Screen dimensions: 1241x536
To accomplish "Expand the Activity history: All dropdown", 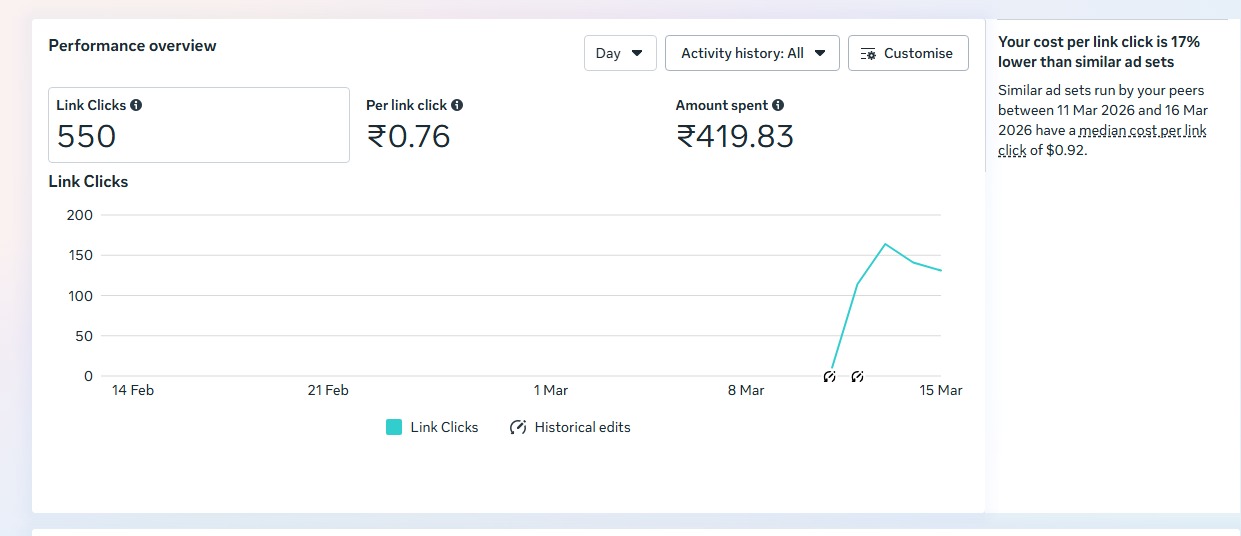I will (752, 53).
